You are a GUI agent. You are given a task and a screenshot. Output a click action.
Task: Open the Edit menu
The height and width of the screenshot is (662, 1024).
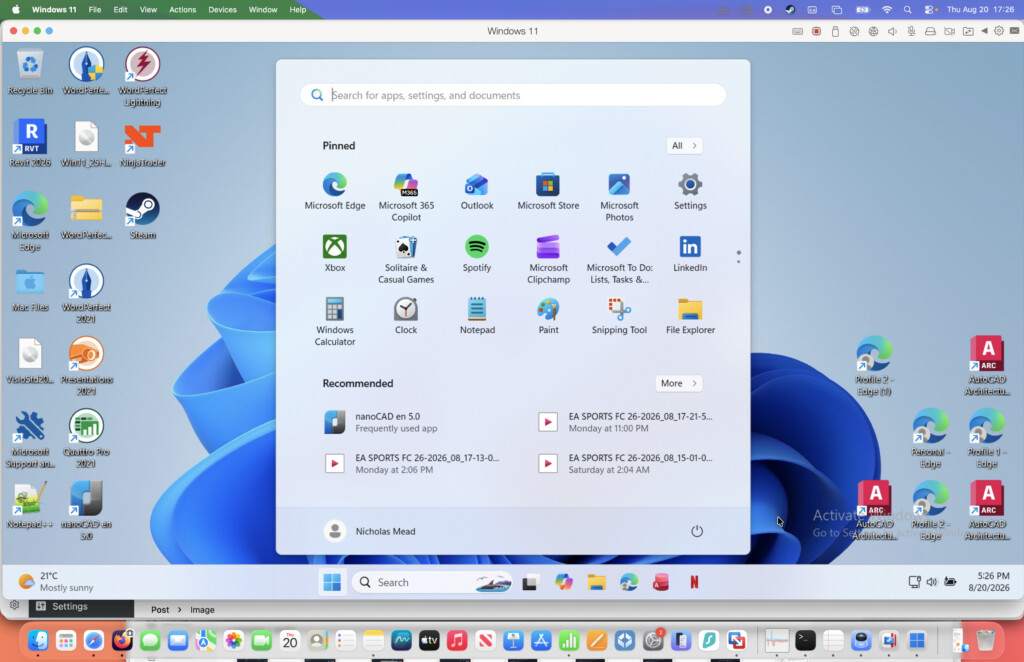click(120, 10)
